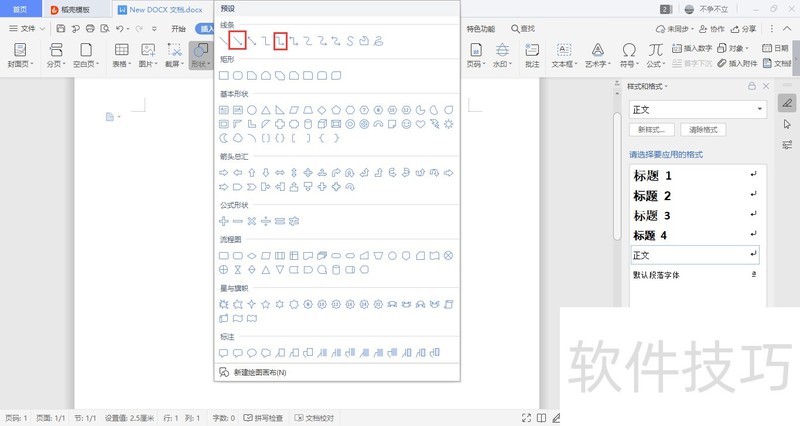The width and height of the screenshot is (800, 426).
Task: Insert the flowchart decision diamond shape
Action: point(252,256)
